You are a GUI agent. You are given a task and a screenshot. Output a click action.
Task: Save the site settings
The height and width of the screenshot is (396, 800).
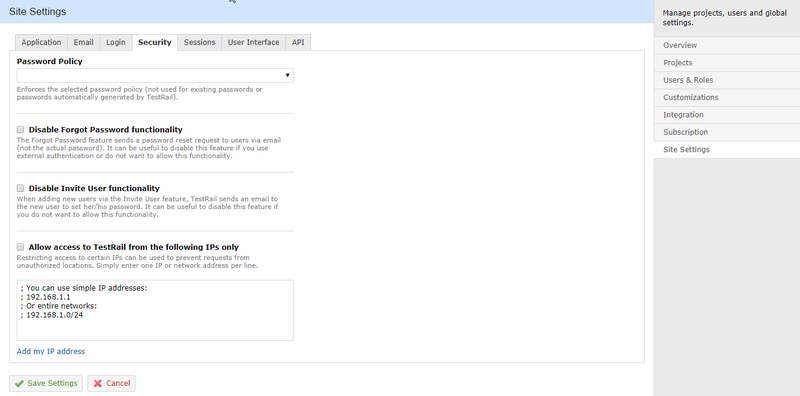(x=46, y=383)
